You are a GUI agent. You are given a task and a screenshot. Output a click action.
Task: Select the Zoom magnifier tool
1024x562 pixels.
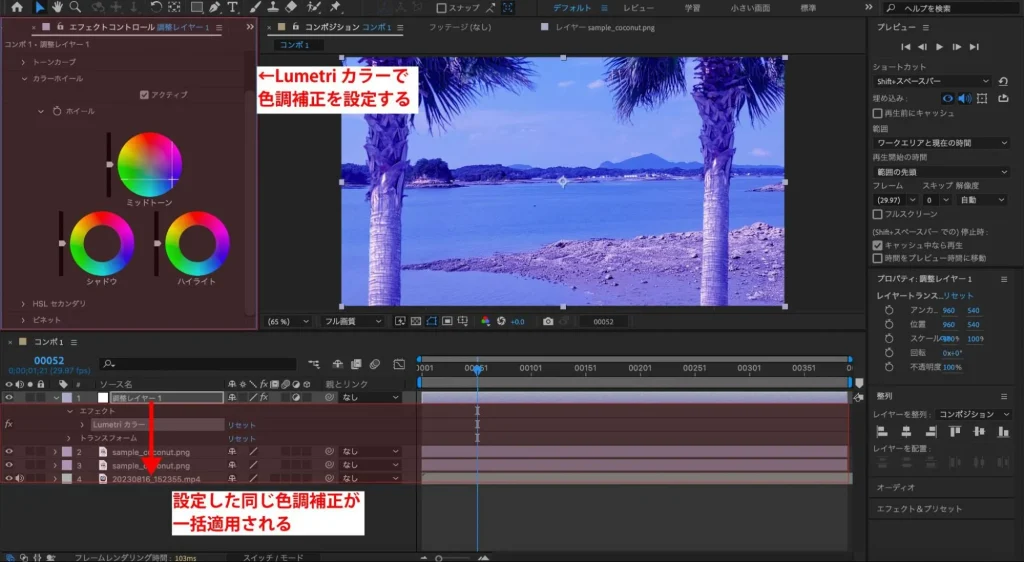[x=75, y=7]
